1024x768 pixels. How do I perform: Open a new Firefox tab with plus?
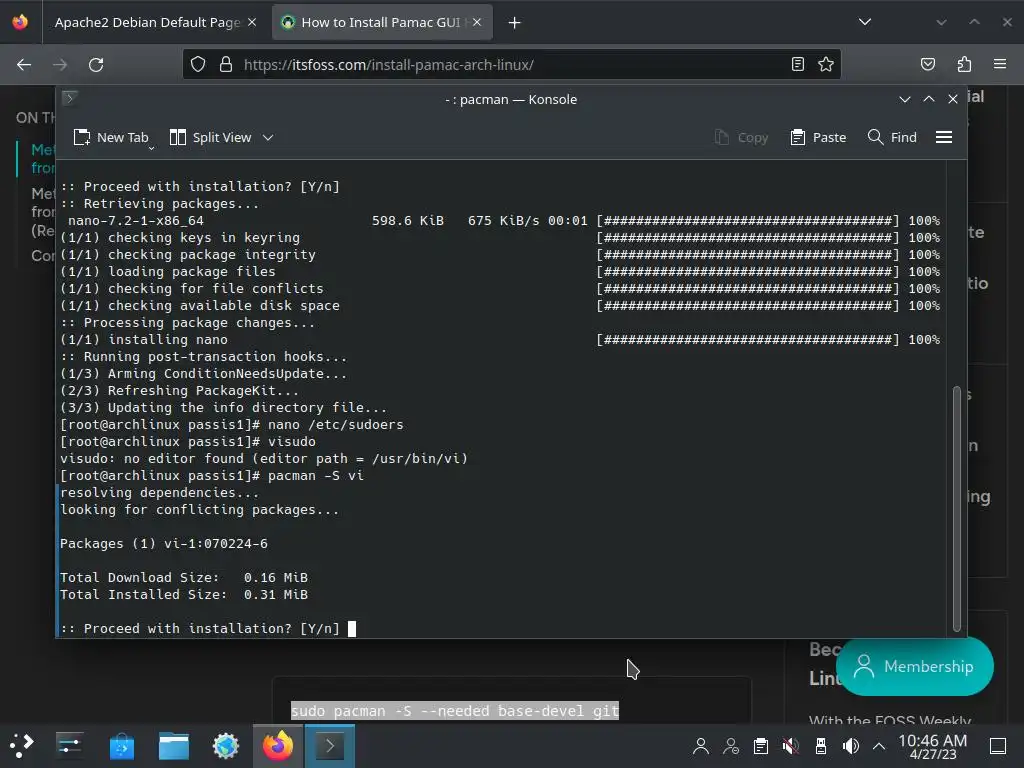coord(515,23)
